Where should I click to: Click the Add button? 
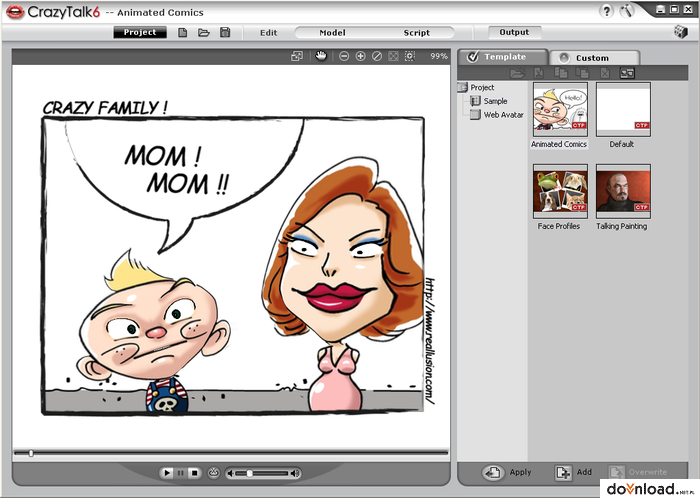point(573,472)
